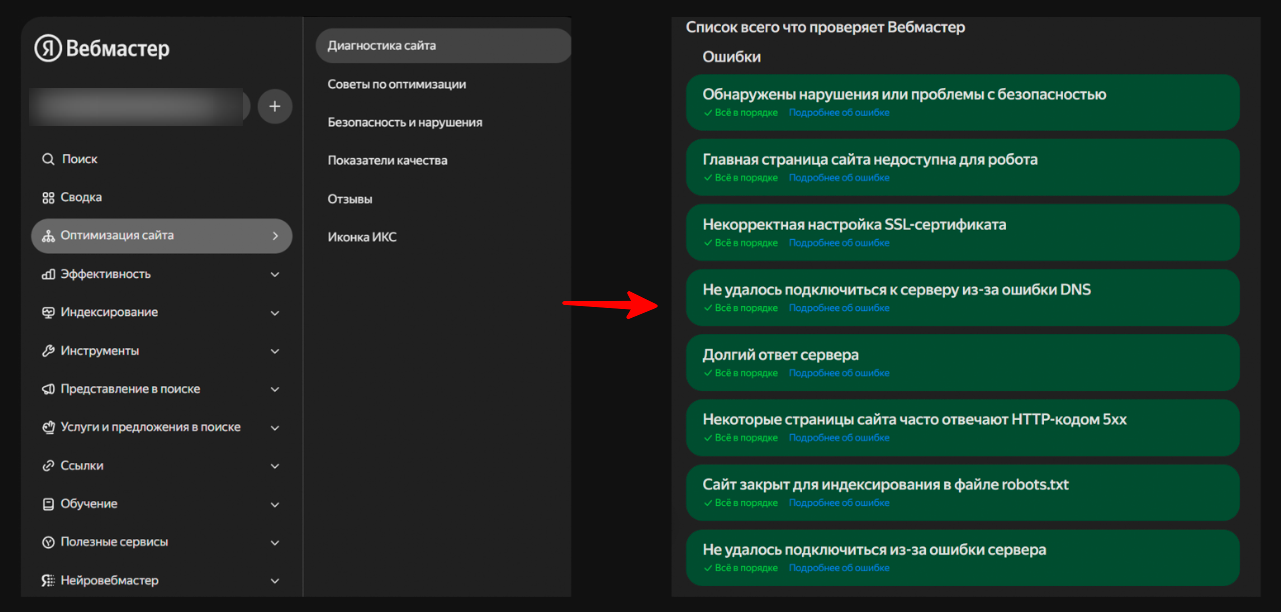
Task: Expand the Нейровебмастер chevron
Action: (x=275, y=581)
